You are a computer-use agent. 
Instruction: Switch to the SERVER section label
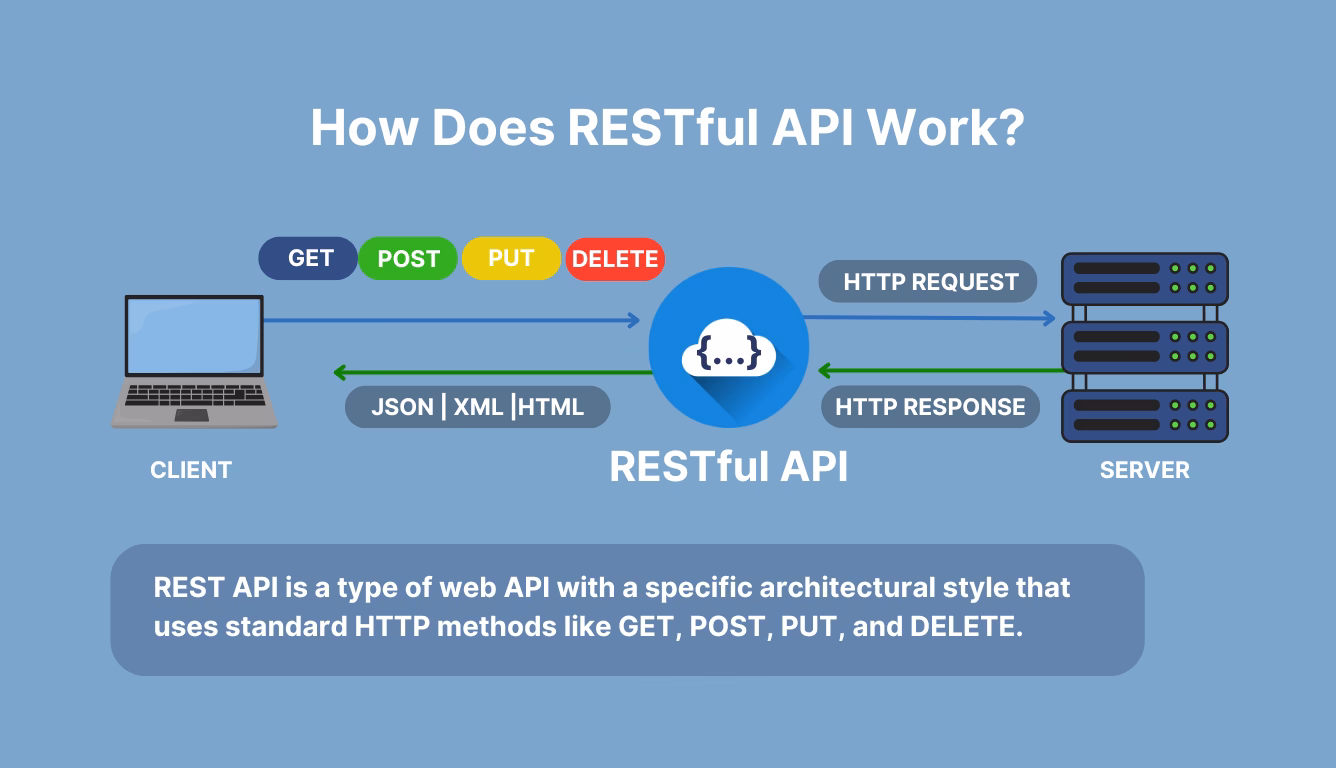[1144, 471]
